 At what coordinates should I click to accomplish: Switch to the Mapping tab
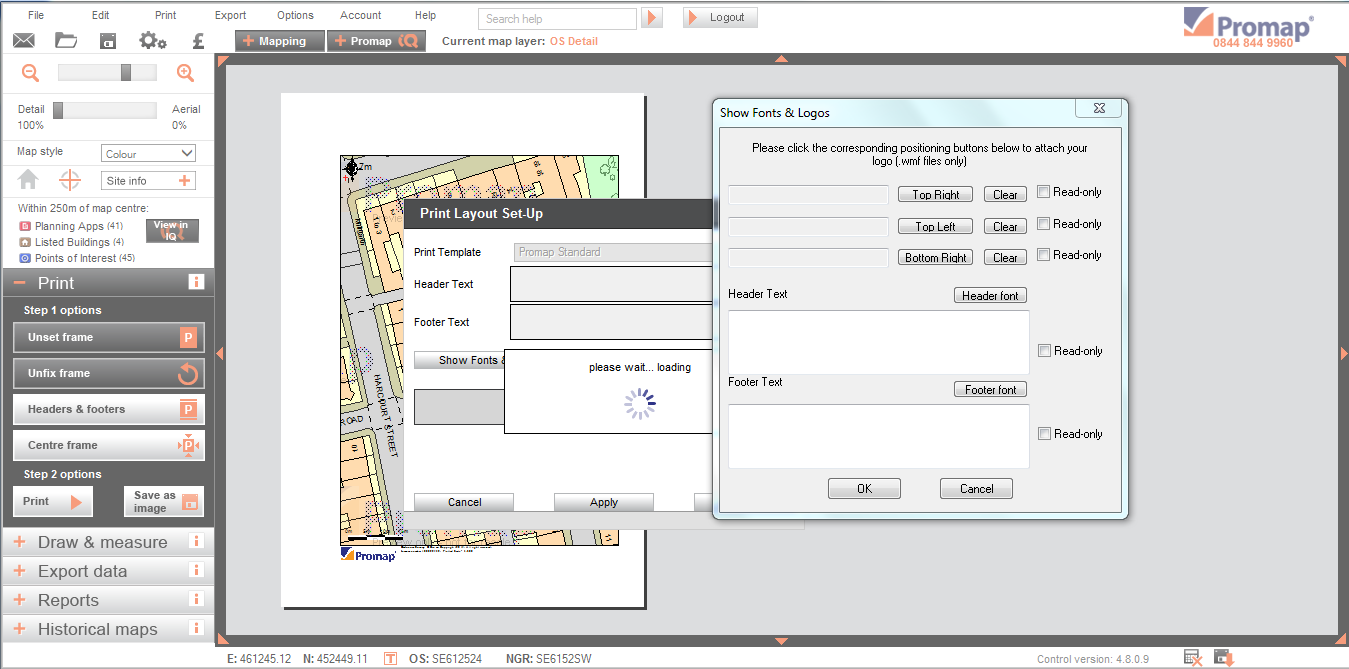pyautogui.click(x=279, y=41)
